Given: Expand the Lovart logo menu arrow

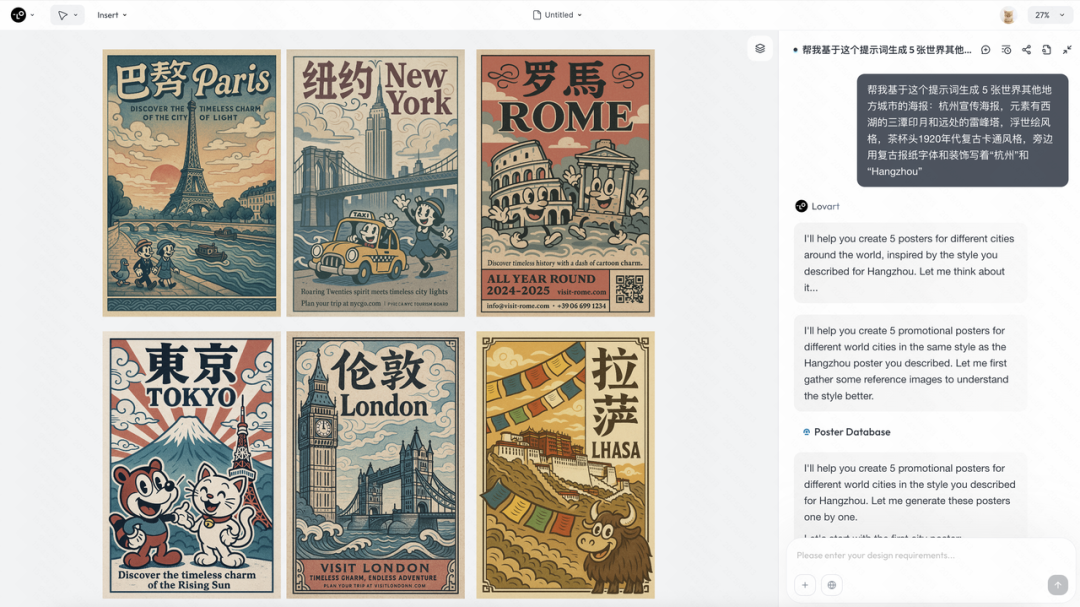Looking at the screenshot, I should click(x=32, y=15).
